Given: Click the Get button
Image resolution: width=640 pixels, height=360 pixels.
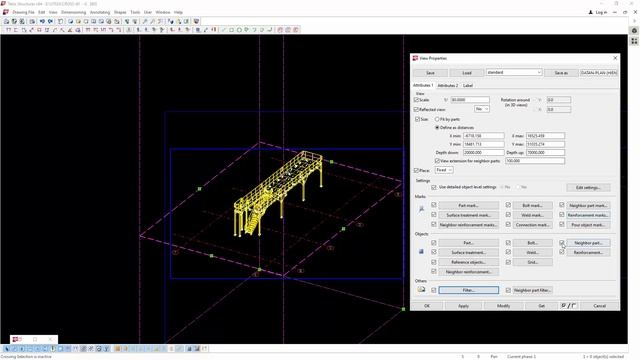Looking at the screenshot, I should pyautogui.click(x=541, y=306).
